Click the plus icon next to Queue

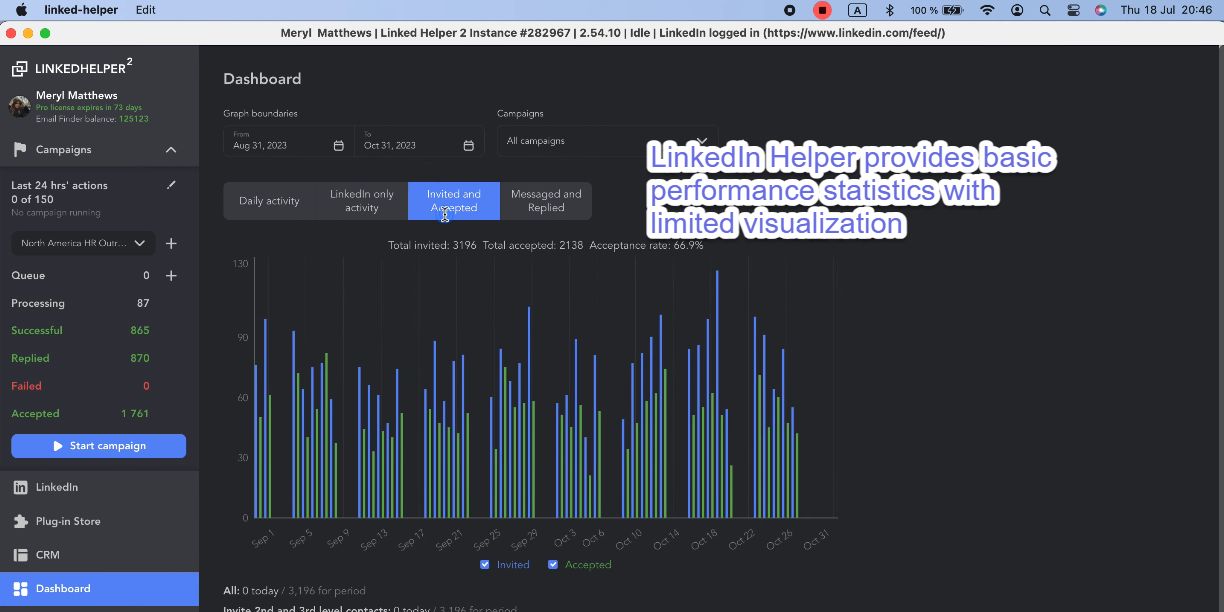coord(171,275)
